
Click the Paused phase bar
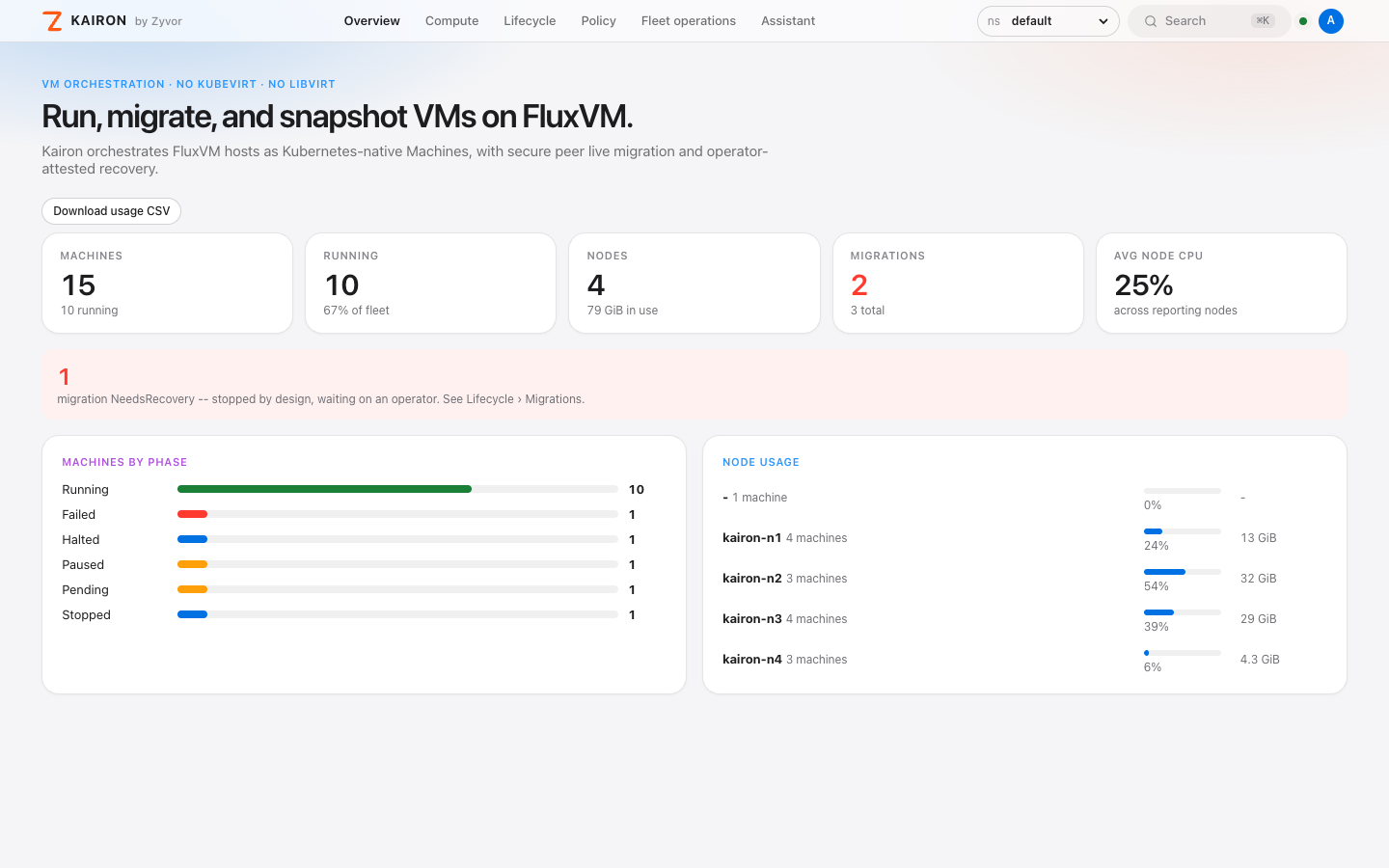(397, 564)
